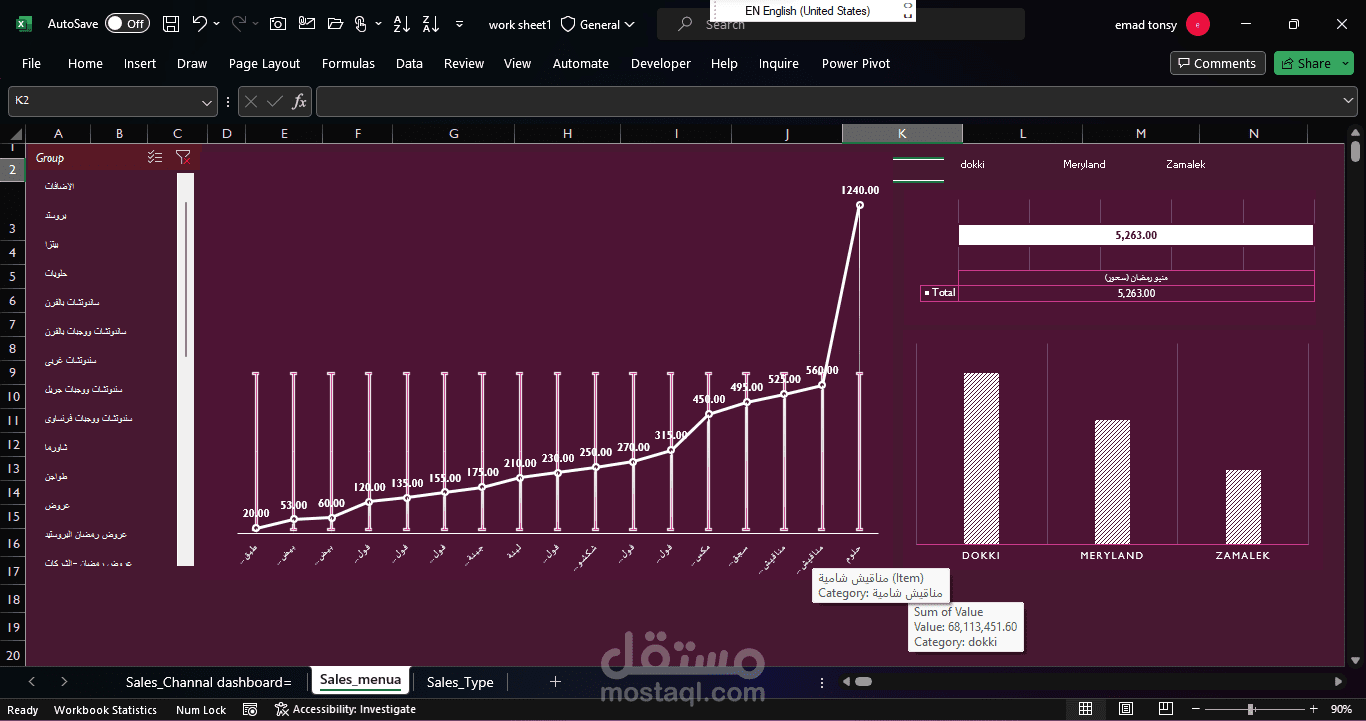Add a new sheet with plus icon

(555, 682)
